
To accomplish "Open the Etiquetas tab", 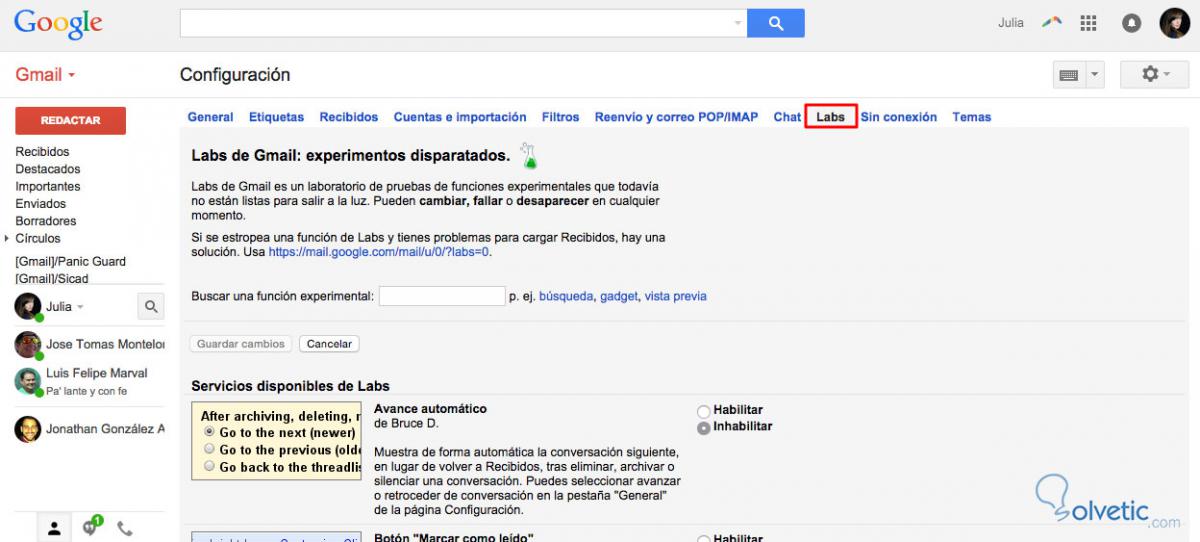I will tap(276, 117).
